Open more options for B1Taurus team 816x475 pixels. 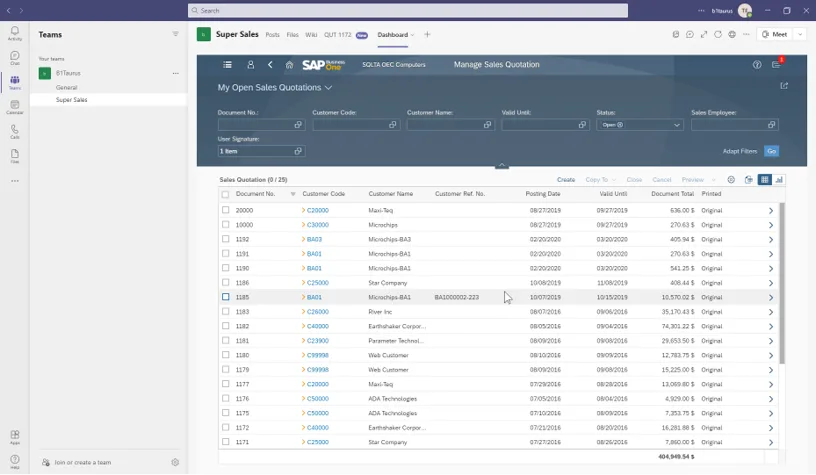coord(175,73)
